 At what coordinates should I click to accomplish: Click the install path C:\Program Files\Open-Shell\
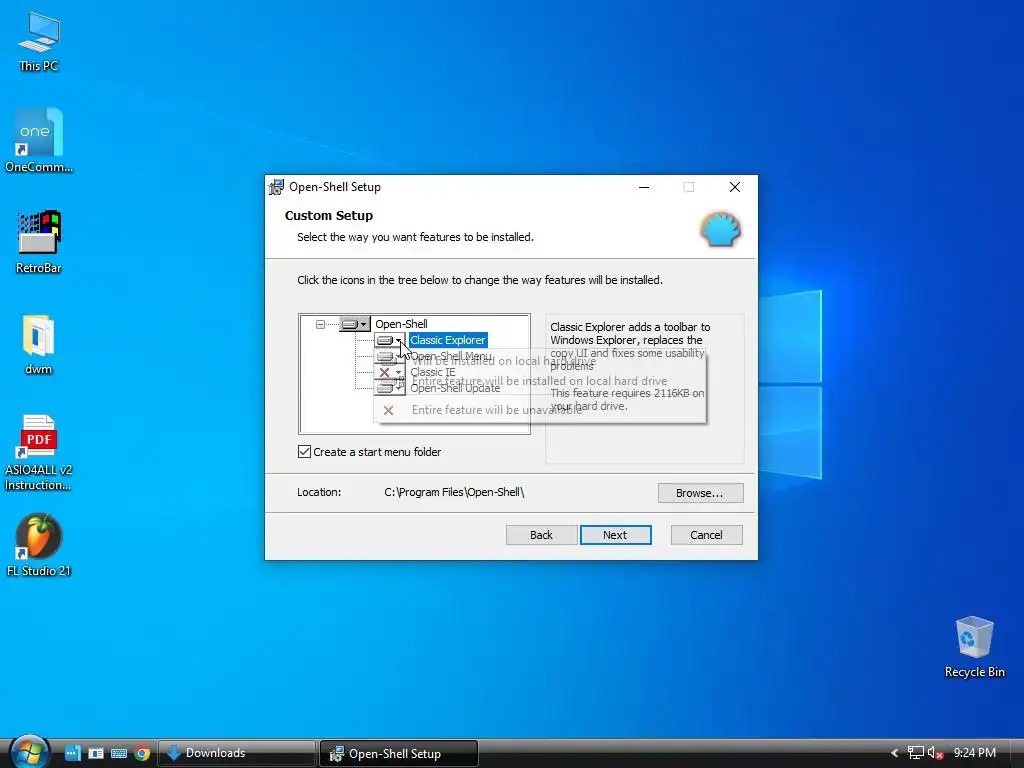coord(454,492)
